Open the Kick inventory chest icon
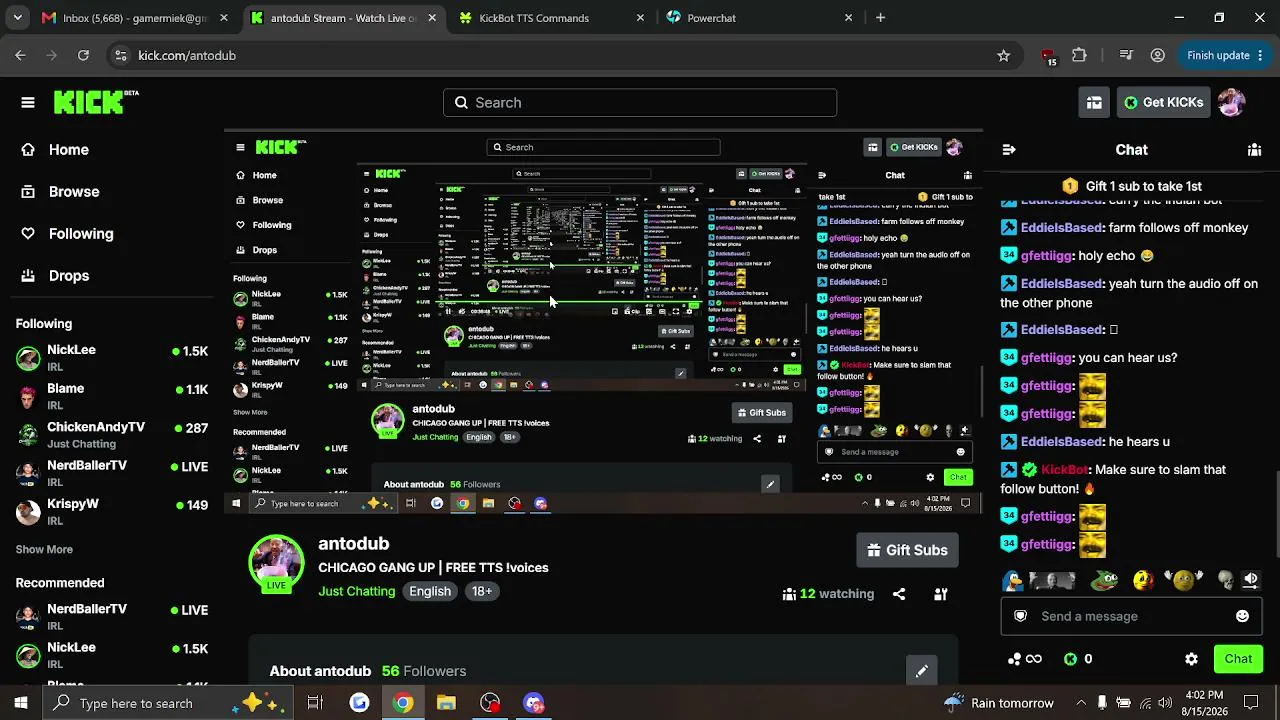 pos(1094,102)
